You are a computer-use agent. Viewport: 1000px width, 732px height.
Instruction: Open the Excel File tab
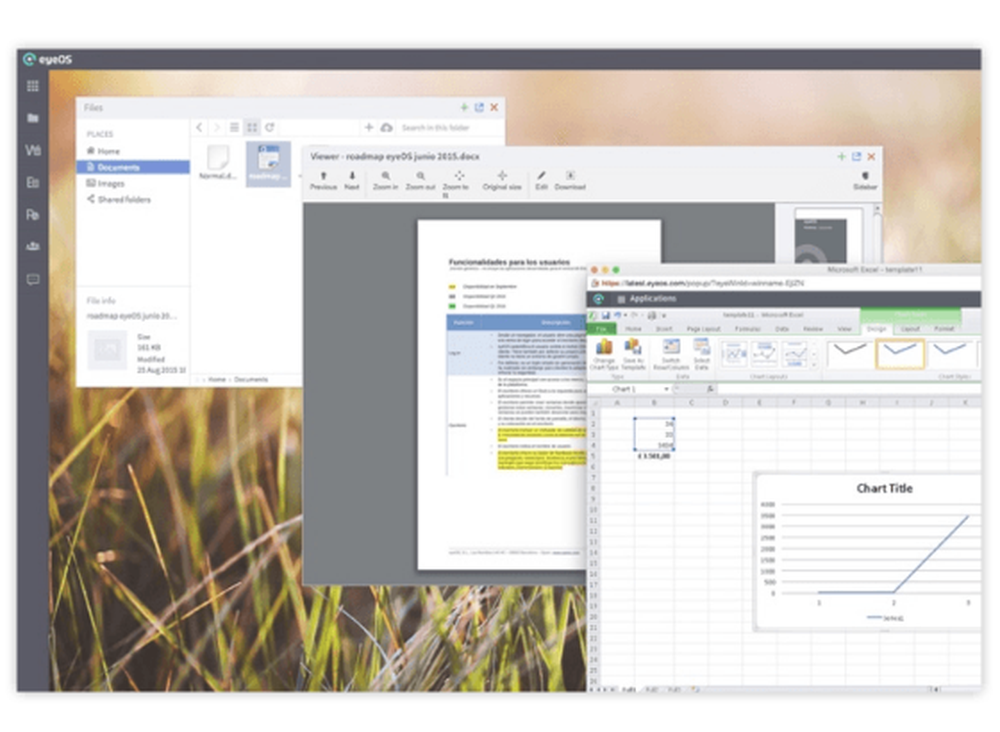pyautogui.click(x=601, y=328)
